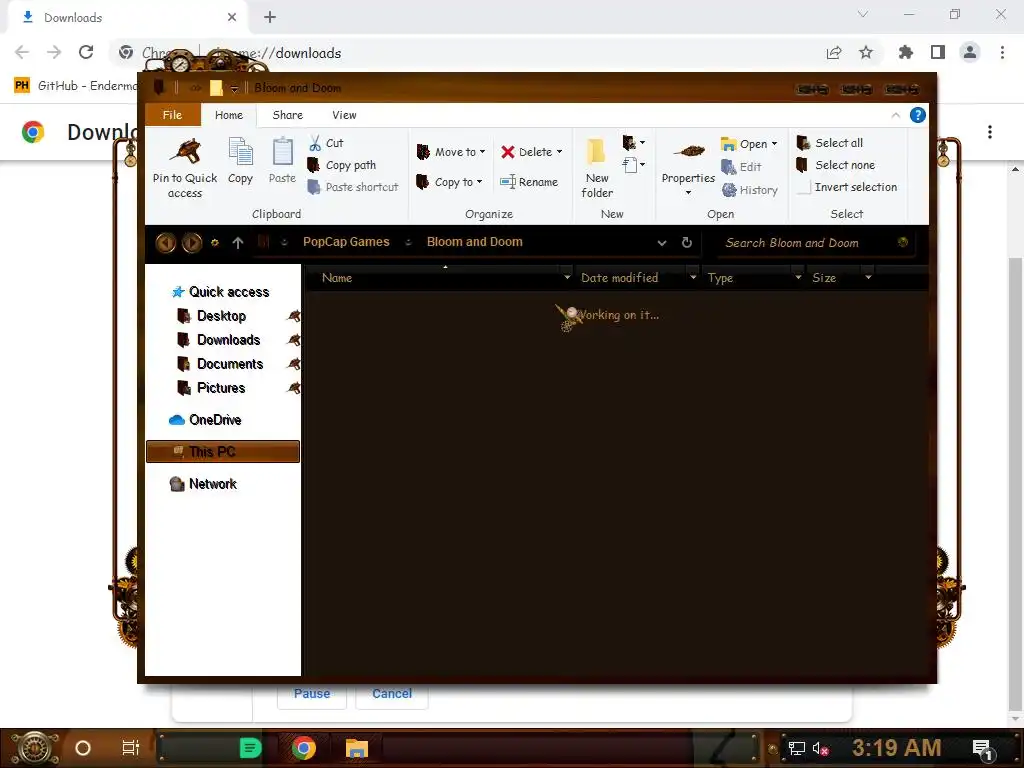1024x768 pixels.
Task: Open a new Chrome tab
Action: [270, 18]
